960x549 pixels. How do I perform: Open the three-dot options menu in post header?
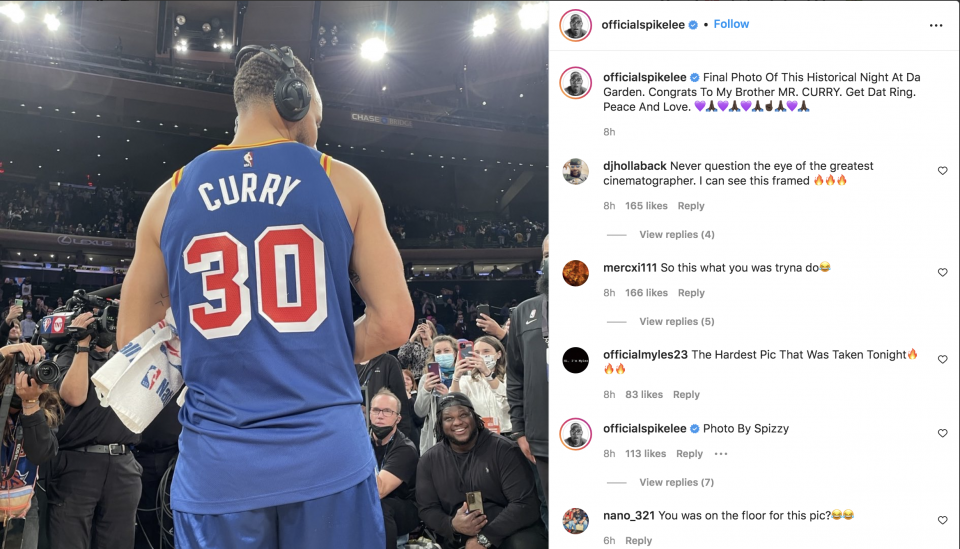point(936,25)
